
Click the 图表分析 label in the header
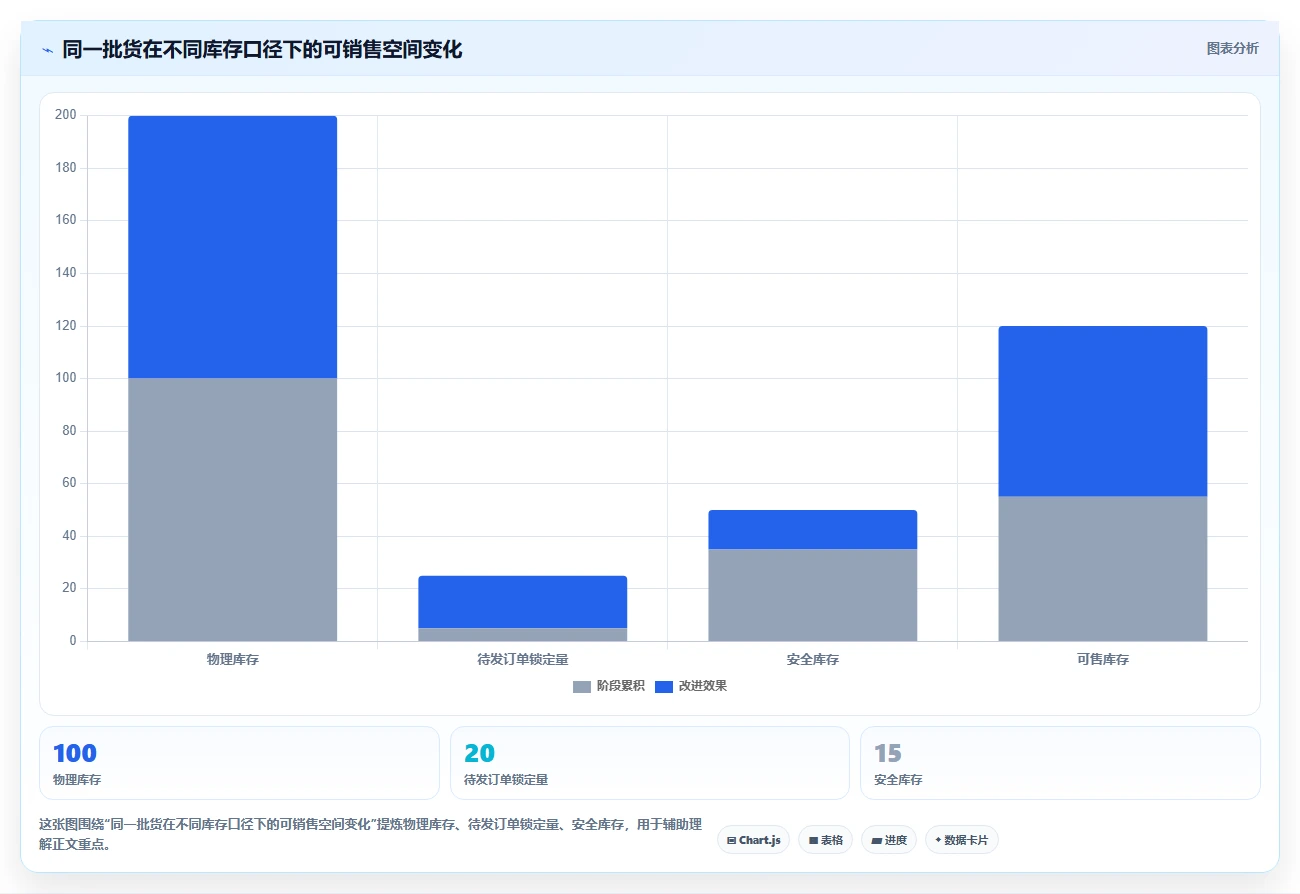pos(1232,48)
